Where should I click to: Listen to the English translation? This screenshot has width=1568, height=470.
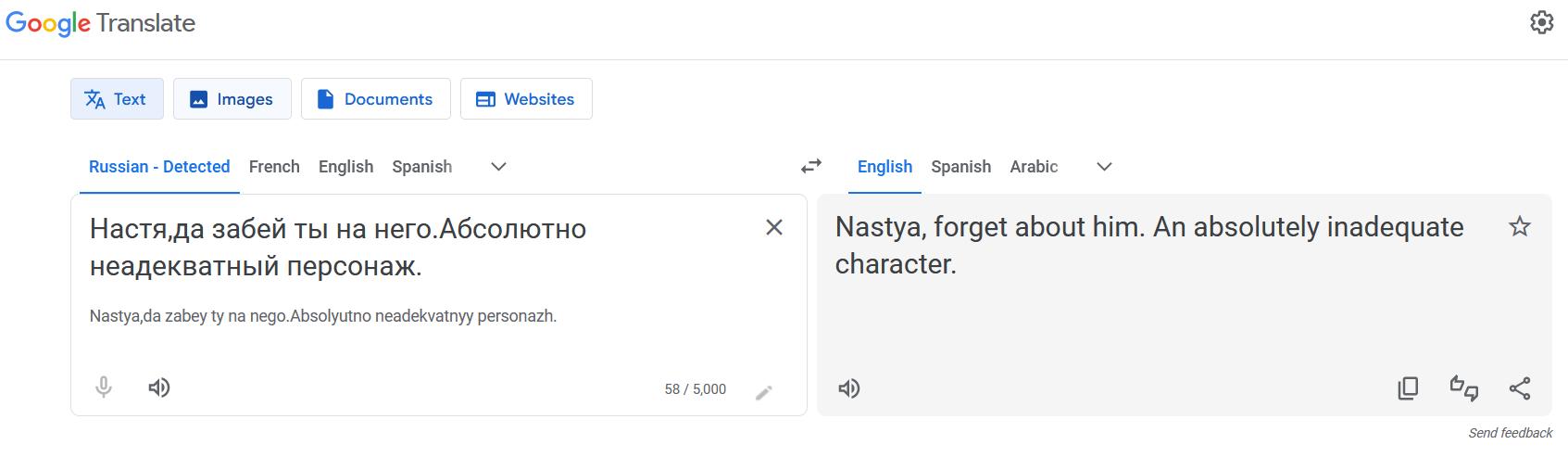tap(849, 388)
